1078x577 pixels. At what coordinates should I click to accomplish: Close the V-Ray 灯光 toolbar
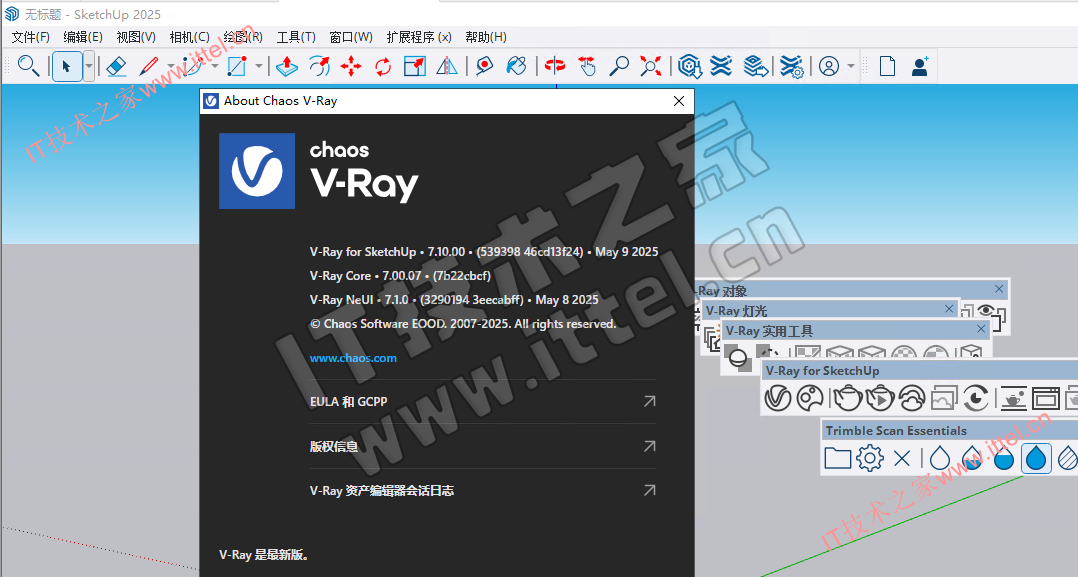pos(949,309)
